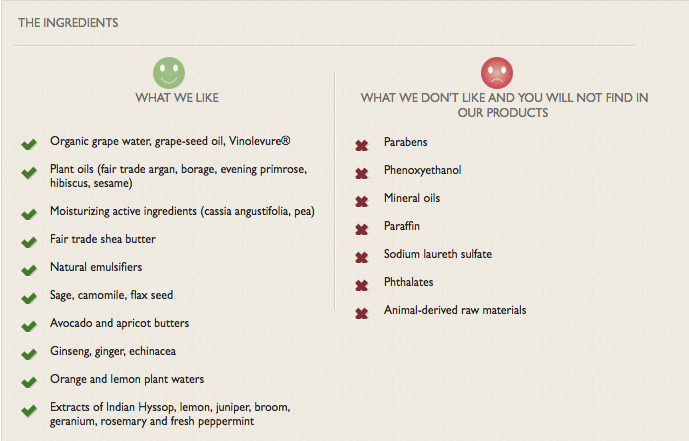Click the checkmark beside Sage, camomile, flax seed
The width and height of the screenshot is (689, 441).
coord(29,298)
